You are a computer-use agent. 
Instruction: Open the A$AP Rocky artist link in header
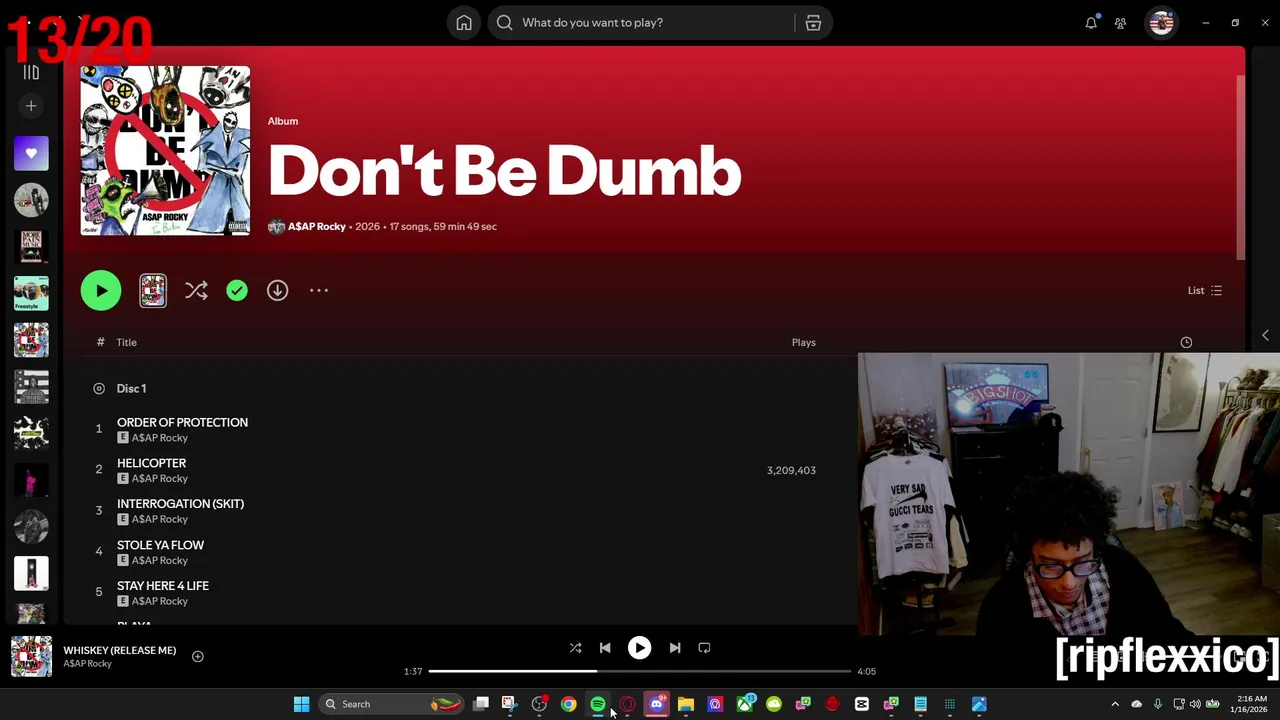tap(316, 227)
